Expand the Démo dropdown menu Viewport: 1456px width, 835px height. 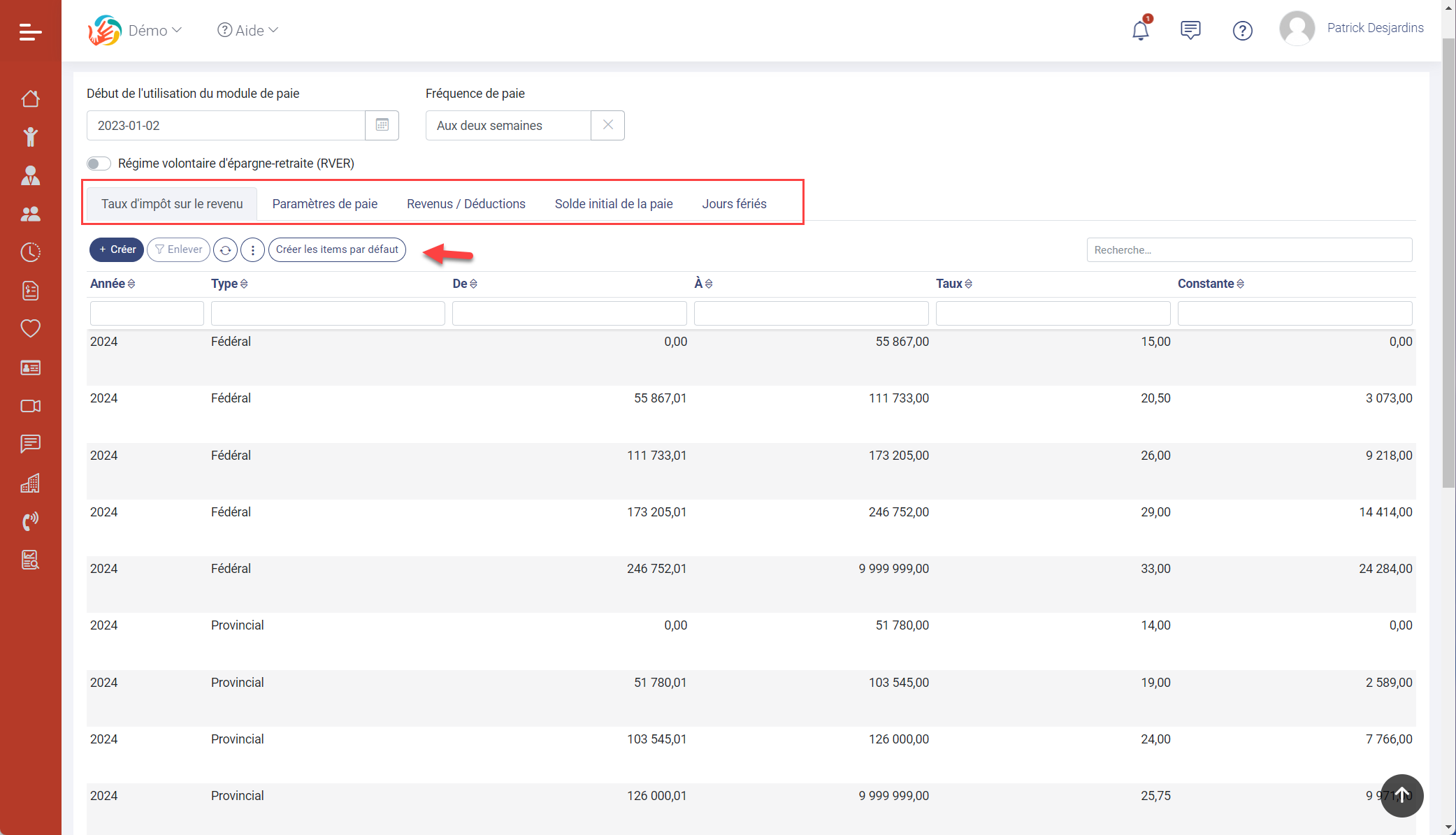(154, 30)
